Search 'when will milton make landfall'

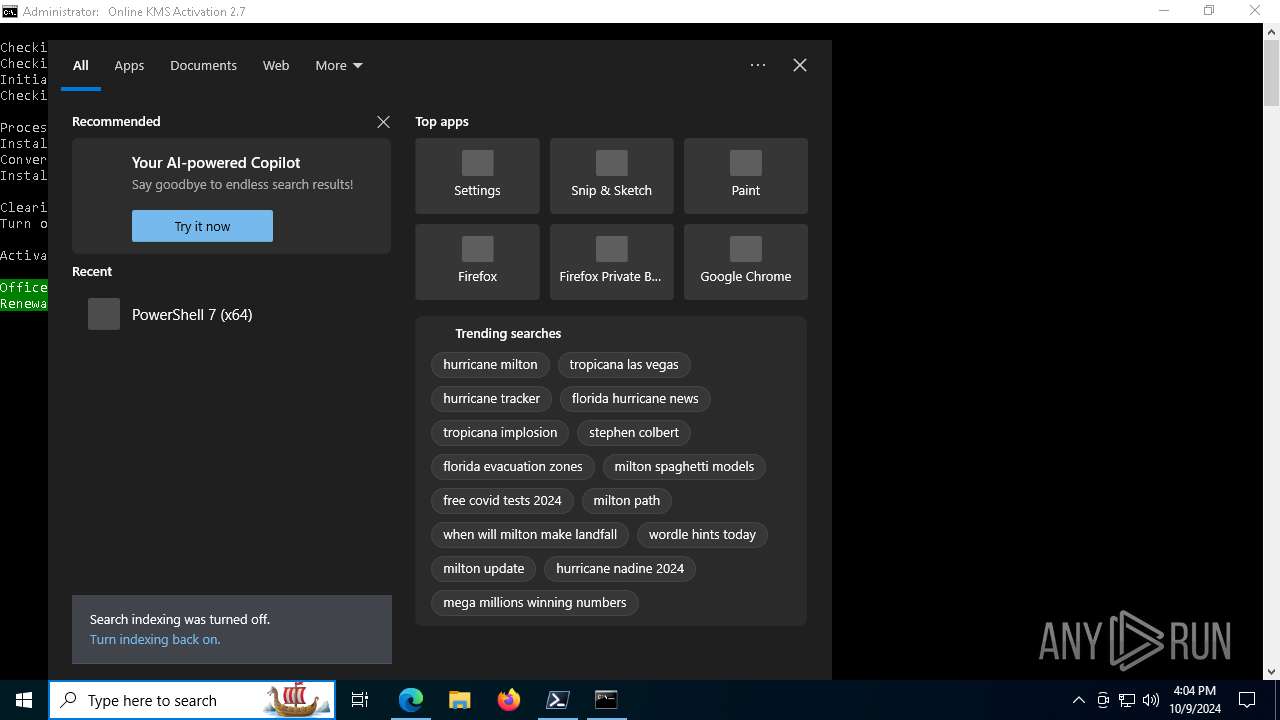pyautogui.click(x=530, y=535)
